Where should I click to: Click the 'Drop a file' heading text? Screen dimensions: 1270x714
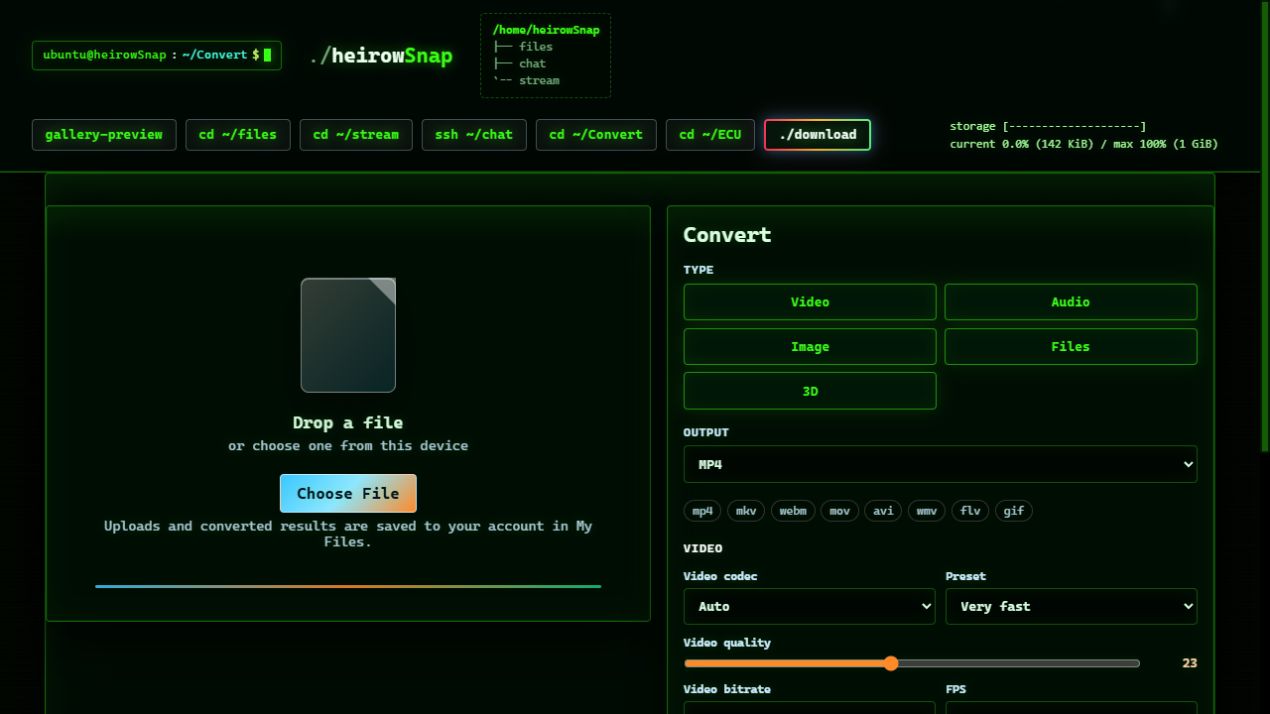click(348, 423)
